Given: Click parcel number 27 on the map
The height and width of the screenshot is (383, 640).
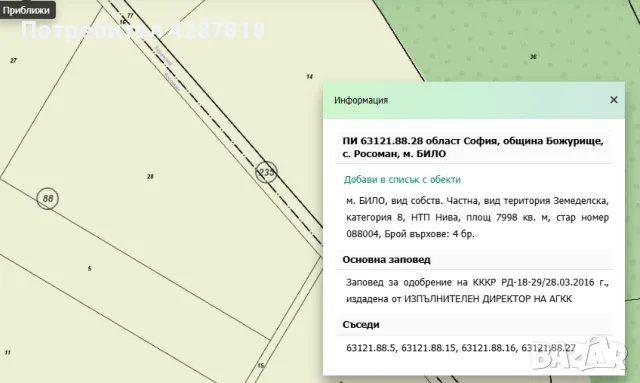Looking at the screenshot, I should coord(13,60).
